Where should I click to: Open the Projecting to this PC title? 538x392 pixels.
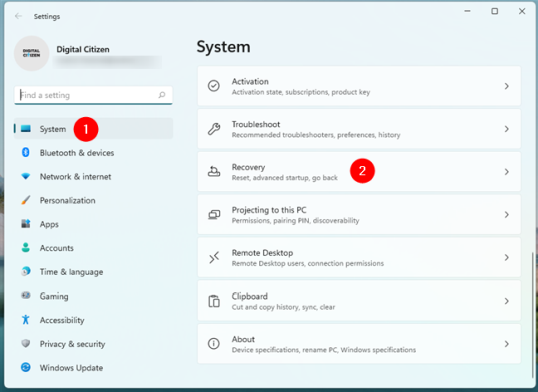(x=269, y=210)
